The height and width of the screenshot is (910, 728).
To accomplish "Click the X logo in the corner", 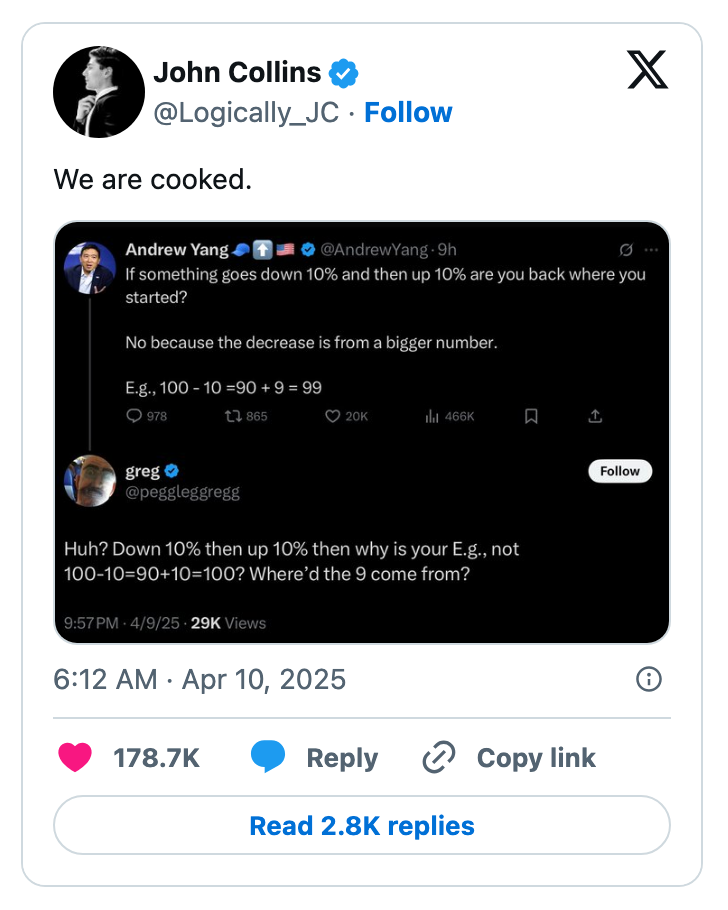I will coord(647,71).
